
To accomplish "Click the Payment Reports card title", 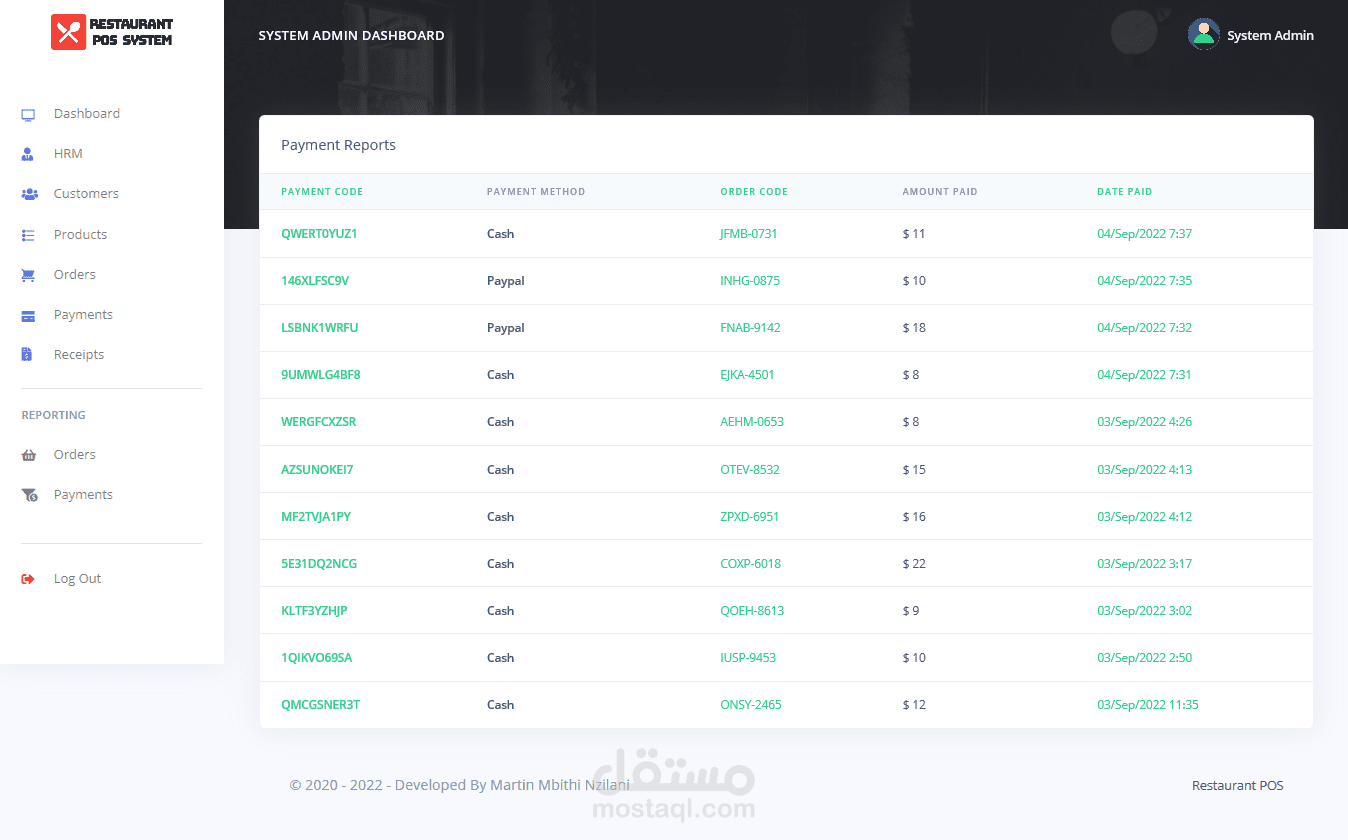I will click(x=338, y=145).
